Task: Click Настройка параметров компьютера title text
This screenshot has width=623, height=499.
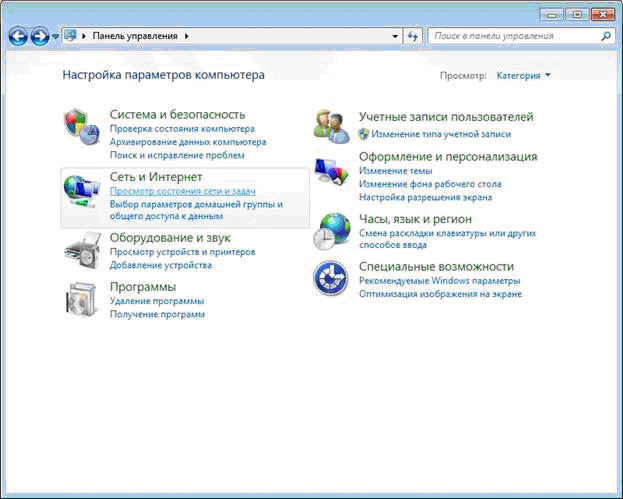Action: 163,75
